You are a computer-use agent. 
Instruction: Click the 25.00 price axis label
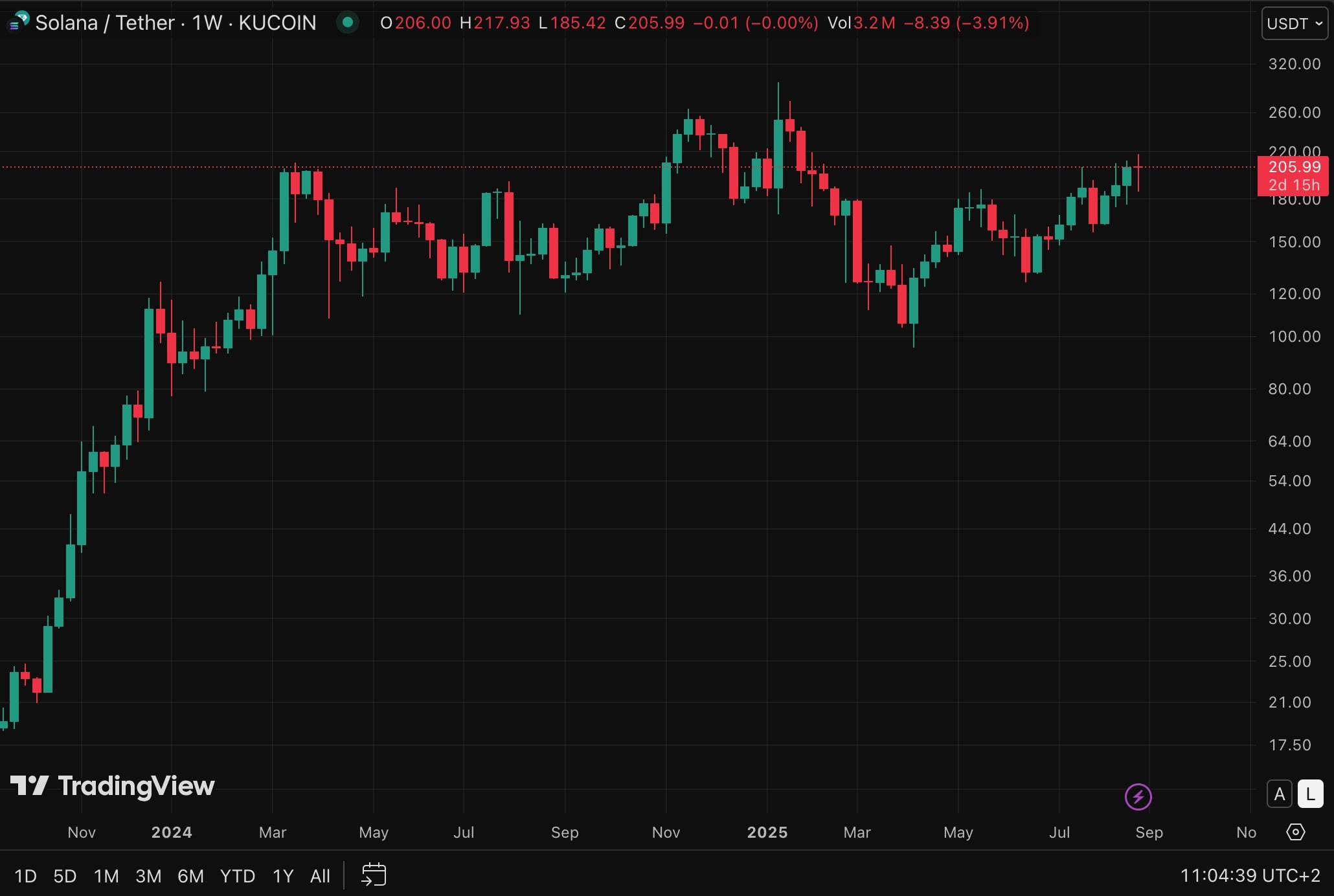click(1289, 661)
